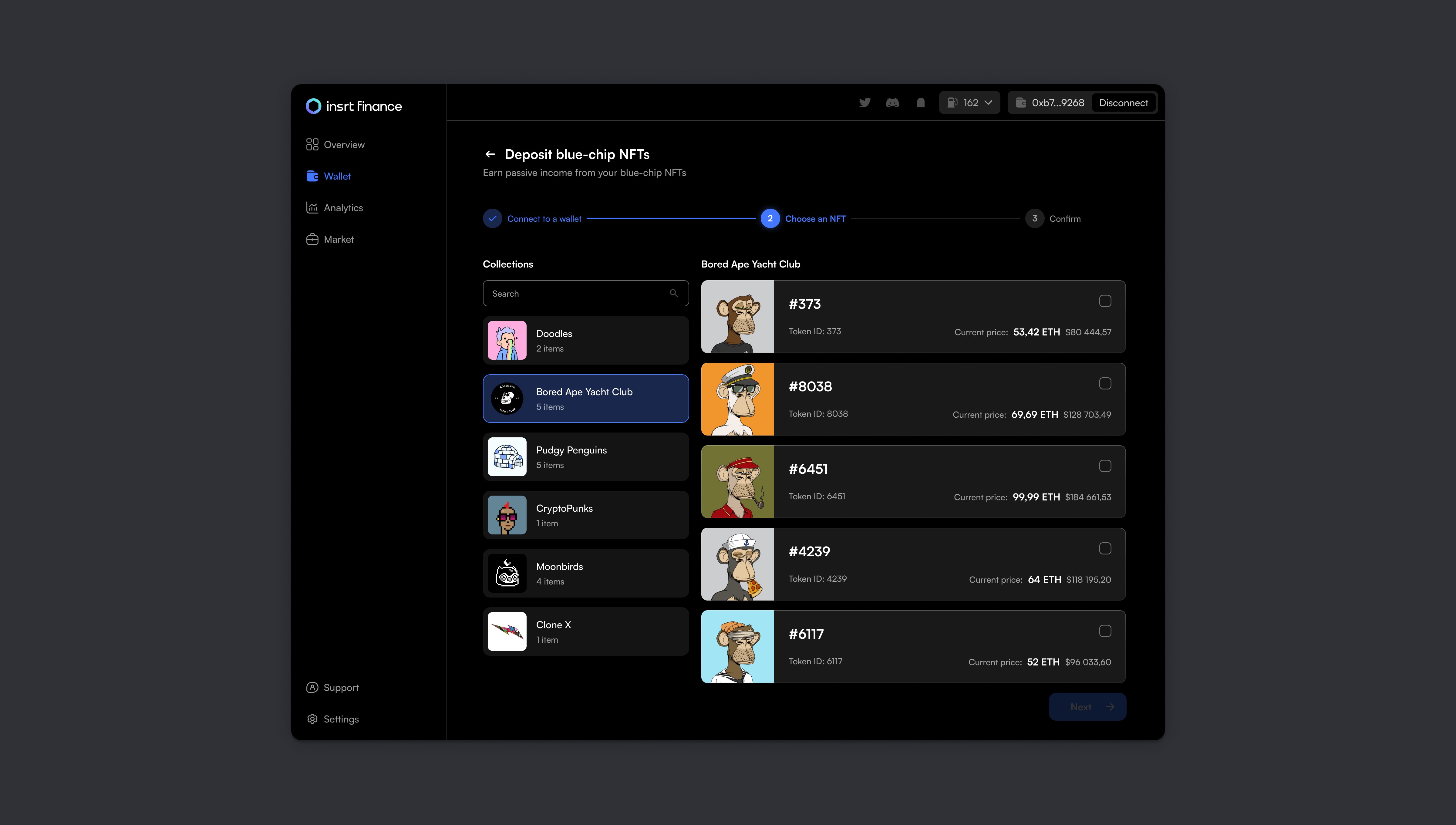Open the Twitter link icon
Screen dimensions: 1456x825
pos(864,103)
